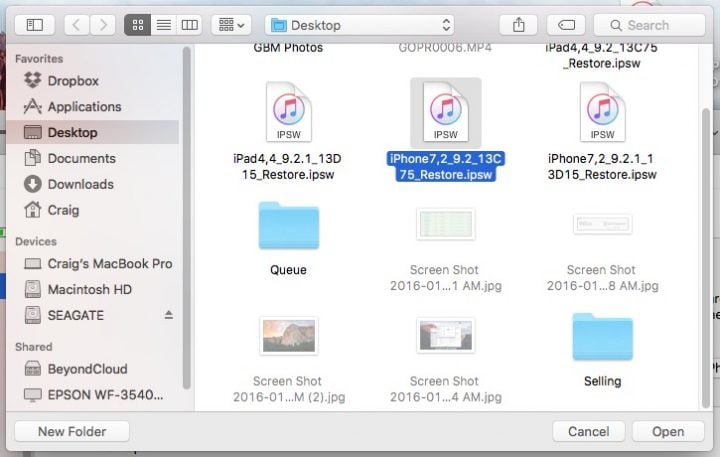
Task: Click the Dropbox sidebar icon
Action: pos(32,80)
